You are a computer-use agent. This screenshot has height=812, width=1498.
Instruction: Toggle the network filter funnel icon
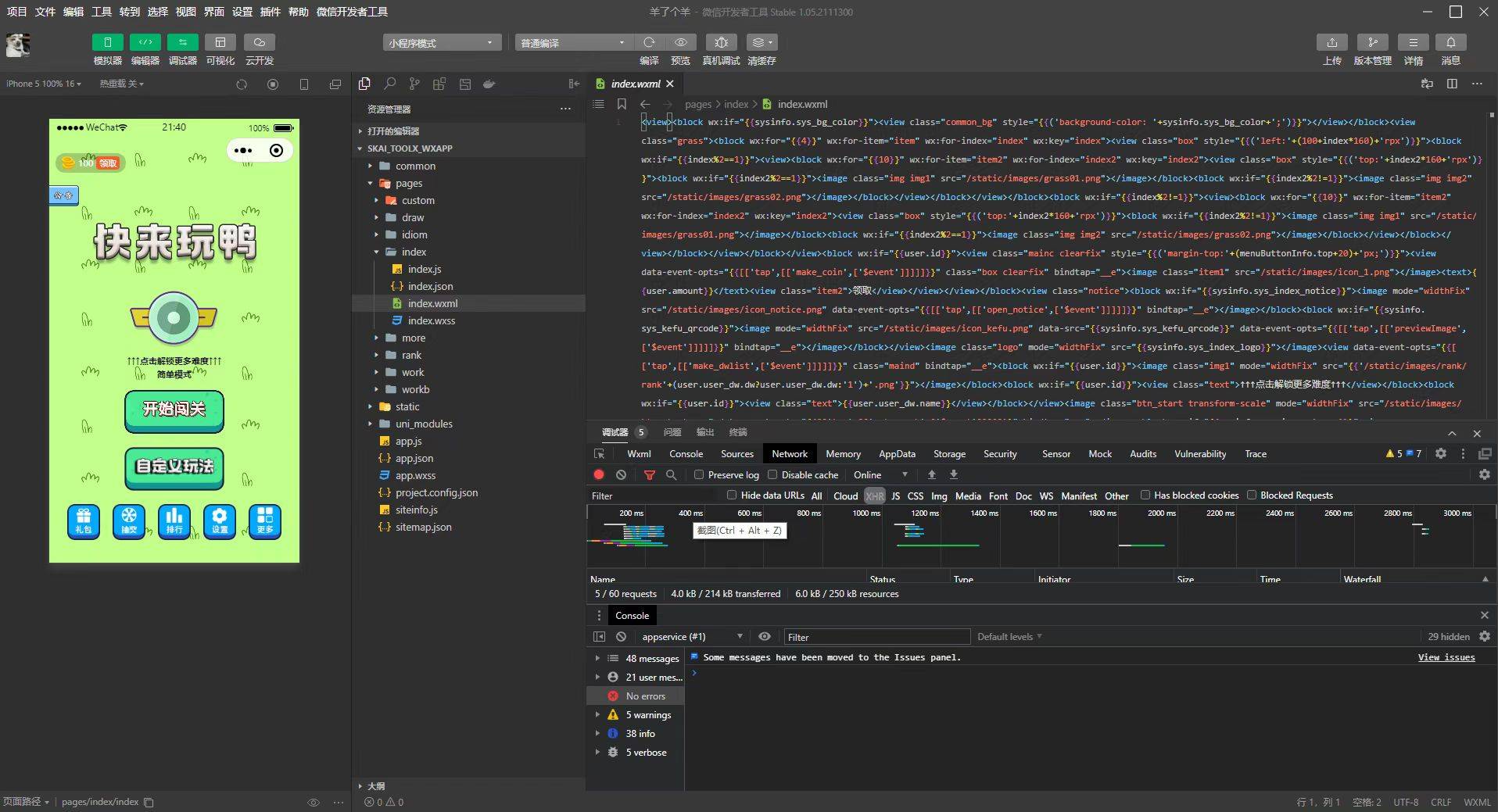[x=649, y=474]
